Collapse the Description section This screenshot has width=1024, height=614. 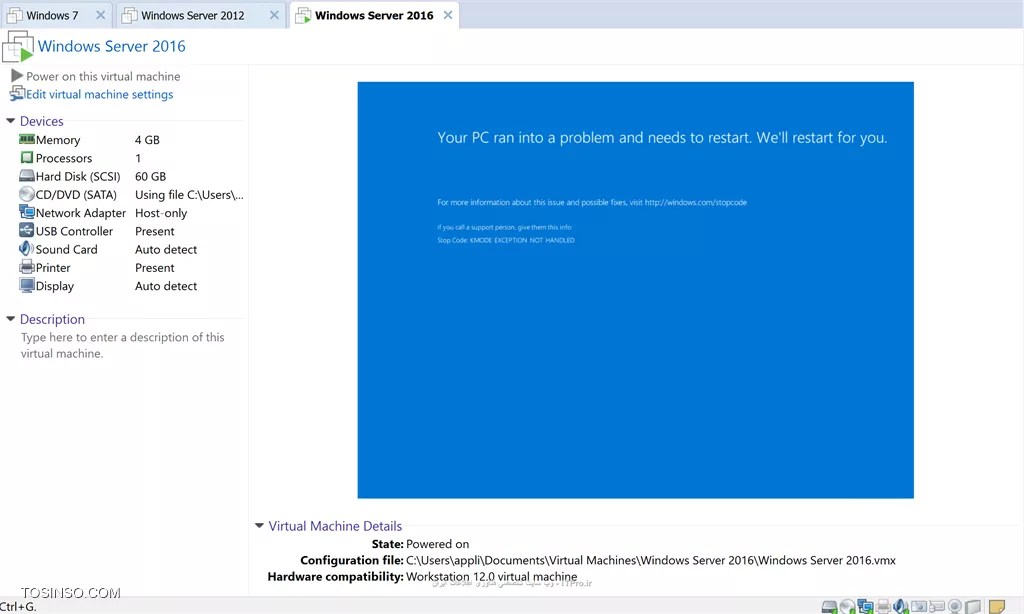(x=10, y=319)
